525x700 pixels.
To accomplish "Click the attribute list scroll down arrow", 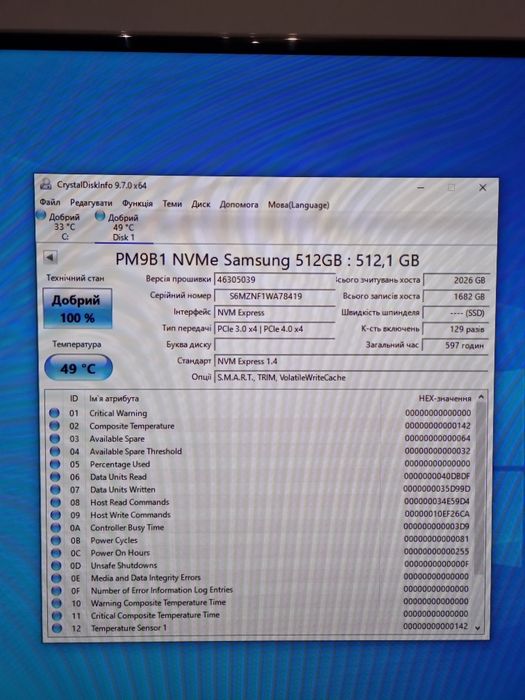I will [478, 628].
